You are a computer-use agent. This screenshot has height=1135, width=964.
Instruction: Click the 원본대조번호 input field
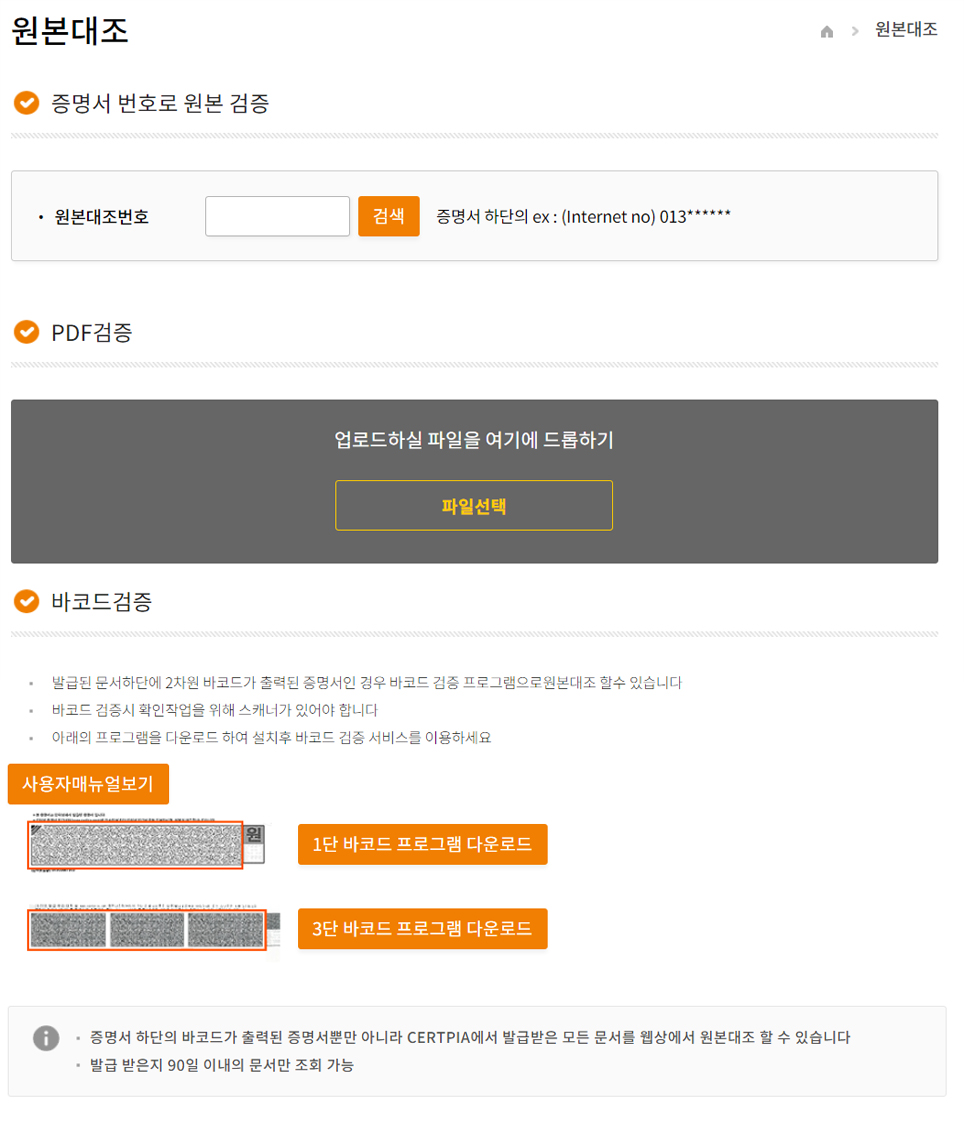[x=277, y=216]
